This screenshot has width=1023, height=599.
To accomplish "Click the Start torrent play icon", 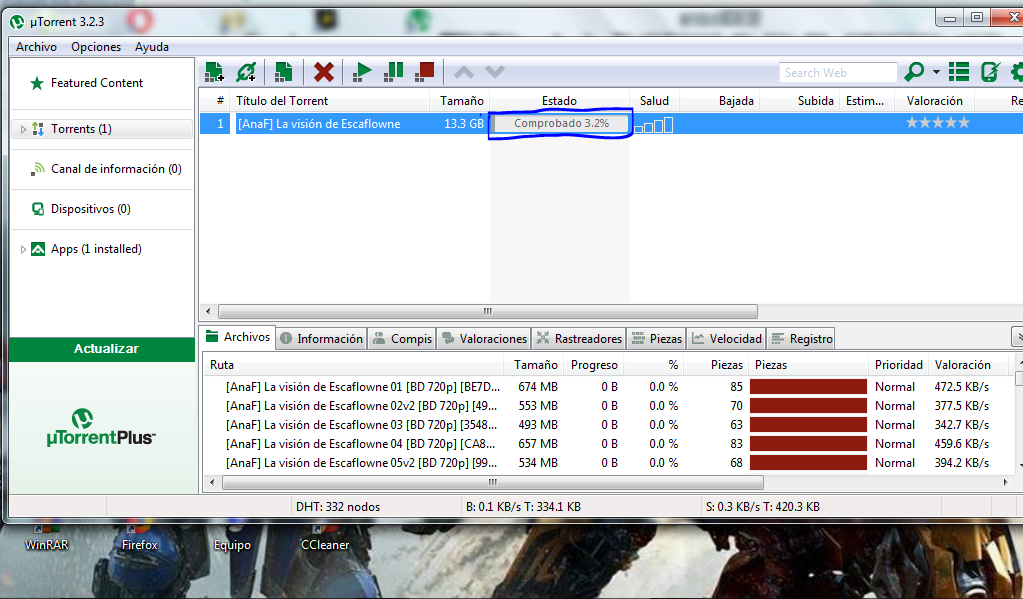I will (361, 71).
